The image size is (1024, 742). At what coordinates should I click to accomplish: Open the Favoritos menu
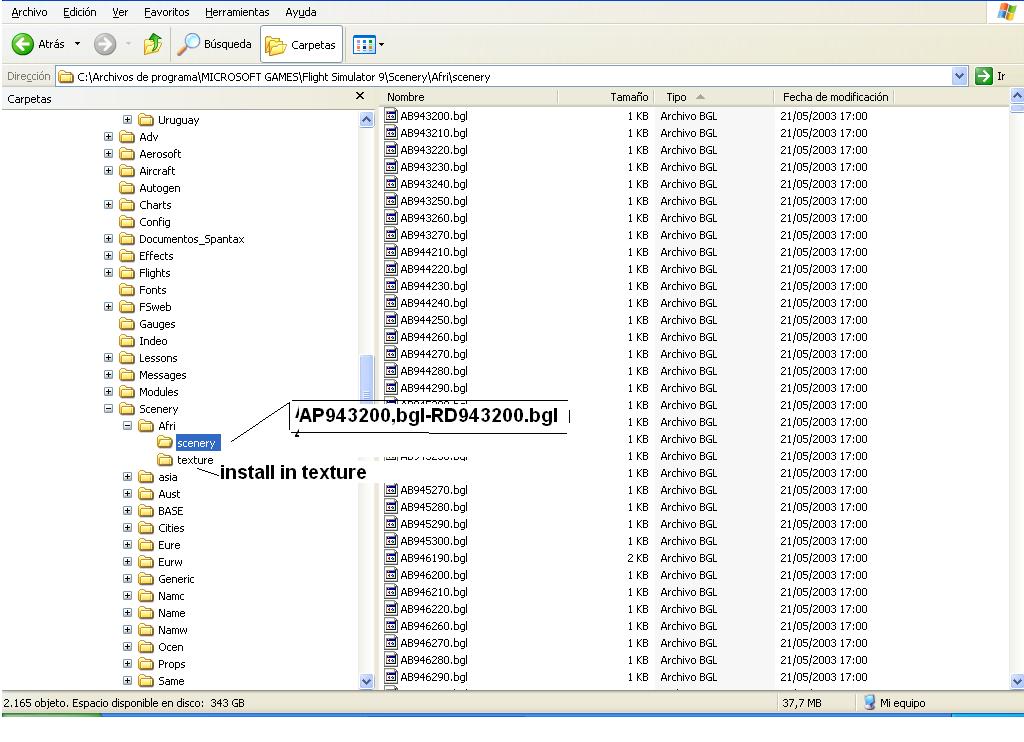point(167,12)
